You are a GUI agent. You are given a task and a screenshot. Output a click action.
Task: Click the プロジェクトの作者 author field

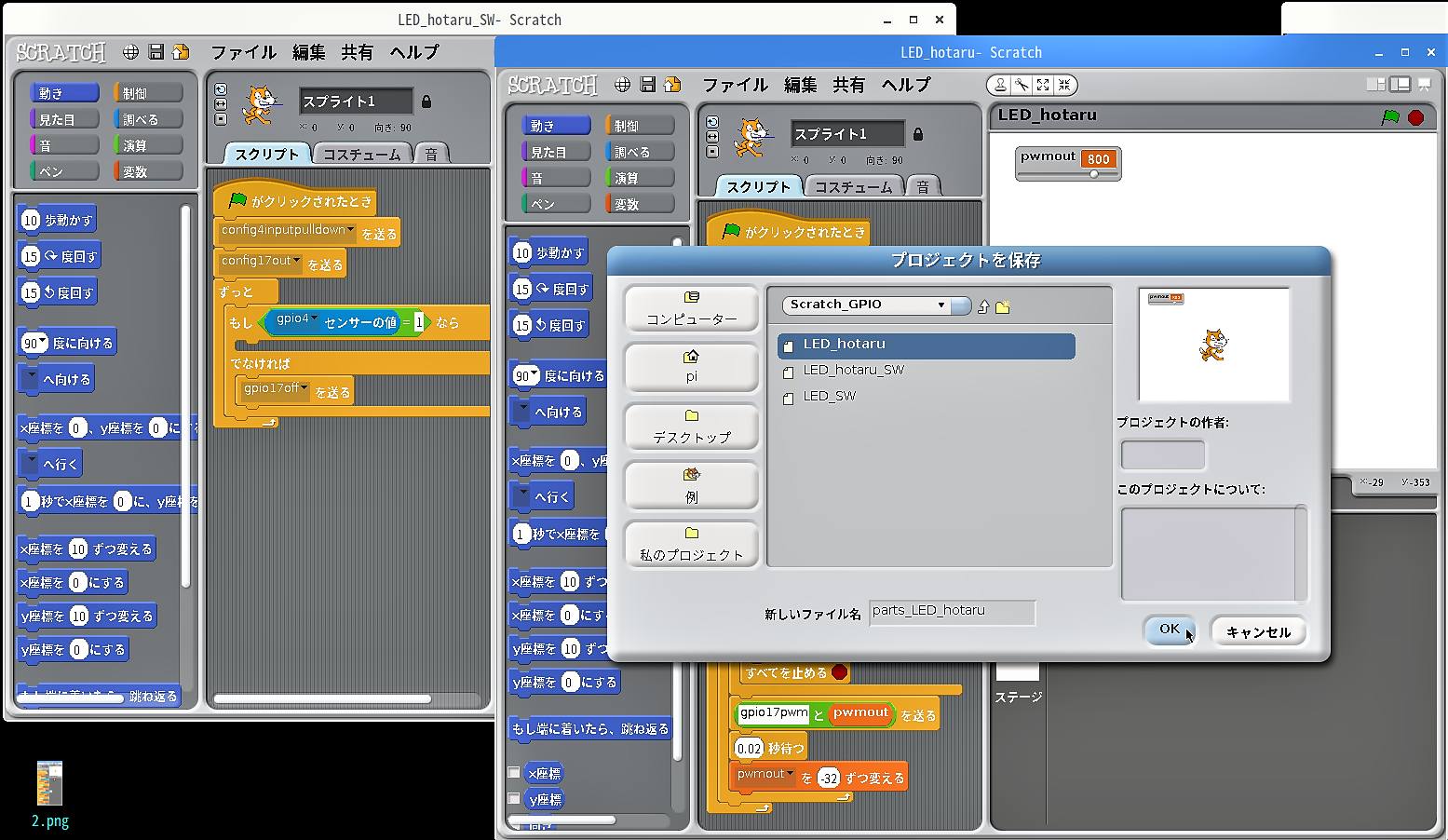(1163, 455)
